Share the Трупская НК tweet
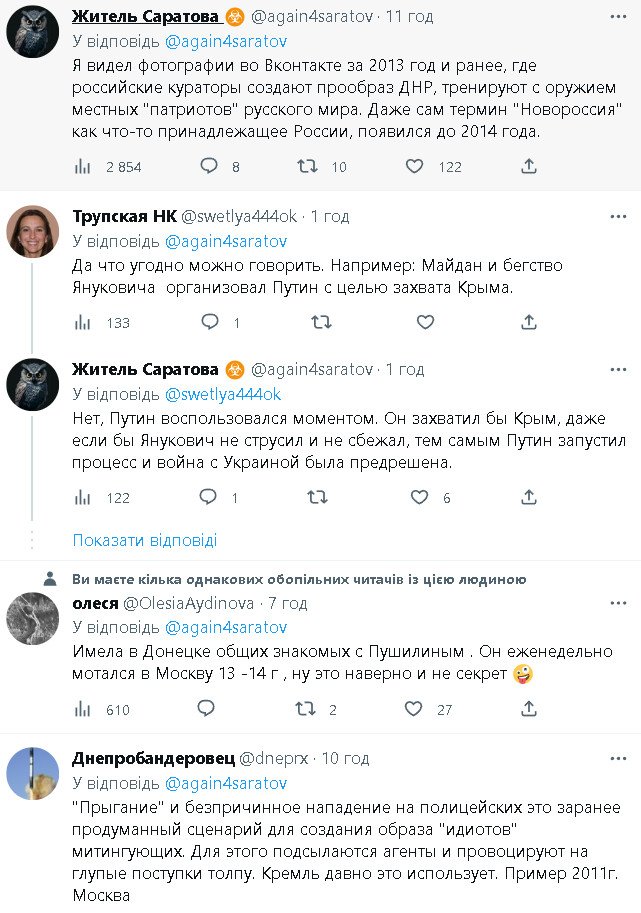This screenshot has height=913, width=641. pyautogui.click(x=529, y=322)
